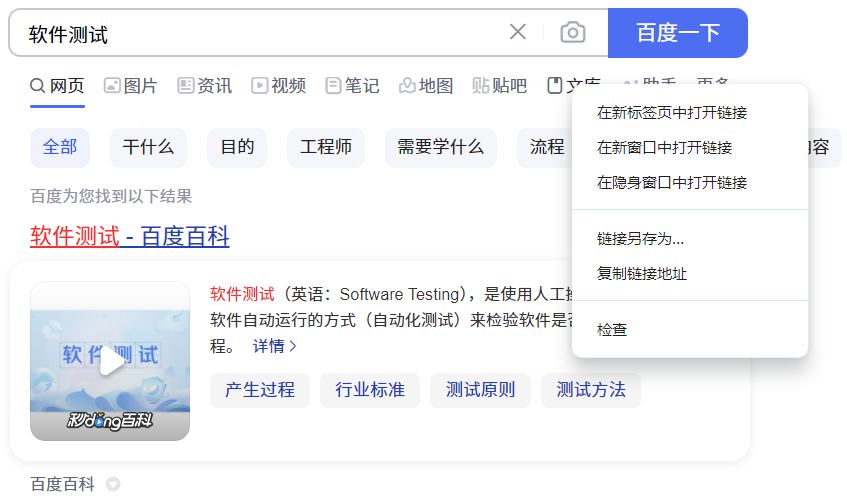Select 复制链接地址 in the context menu
This screenshot has width=847, height=502.
(x=690, y=273)
